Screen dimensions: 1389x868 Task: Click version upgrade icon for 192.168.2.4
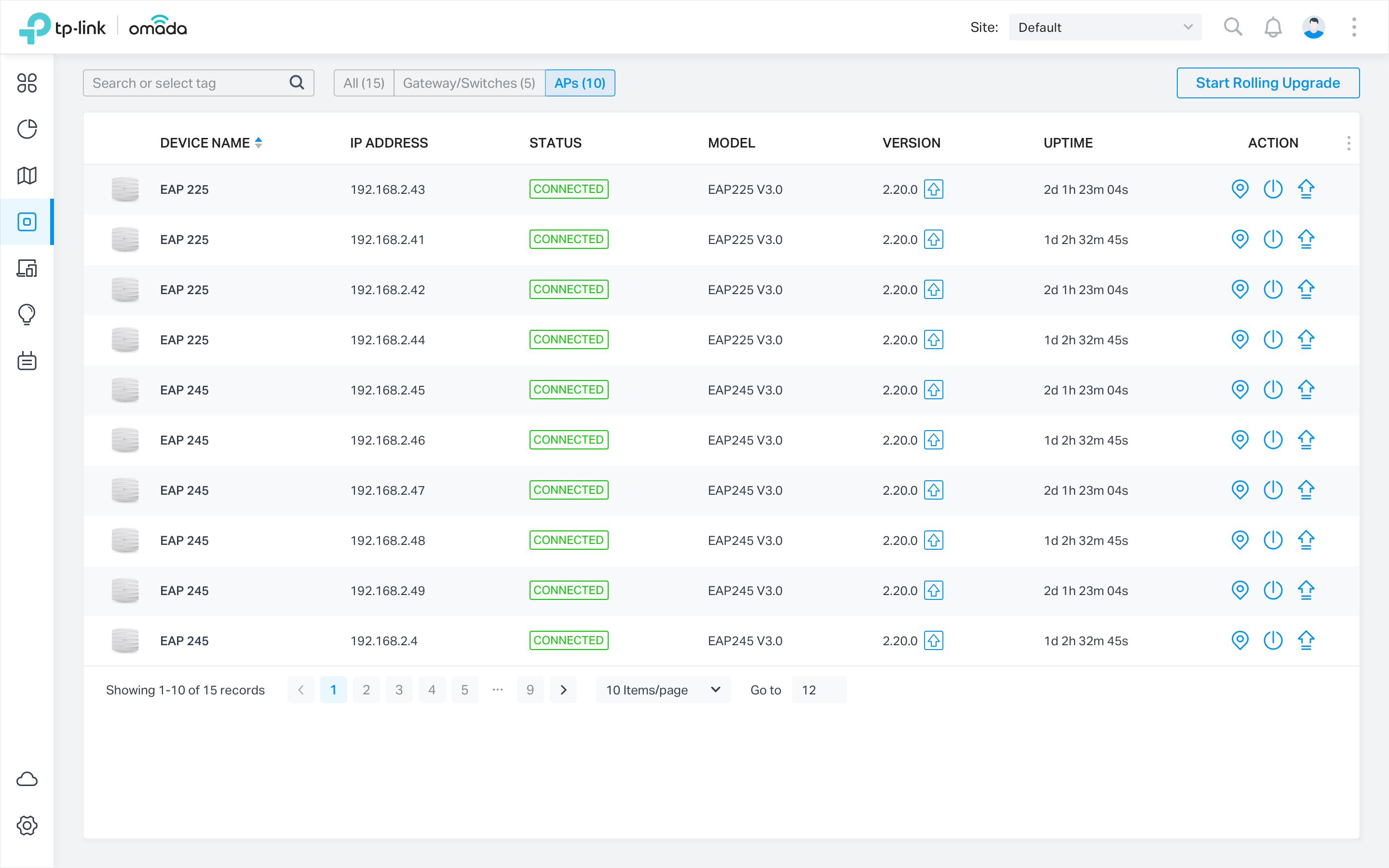[x=934, y=640]
